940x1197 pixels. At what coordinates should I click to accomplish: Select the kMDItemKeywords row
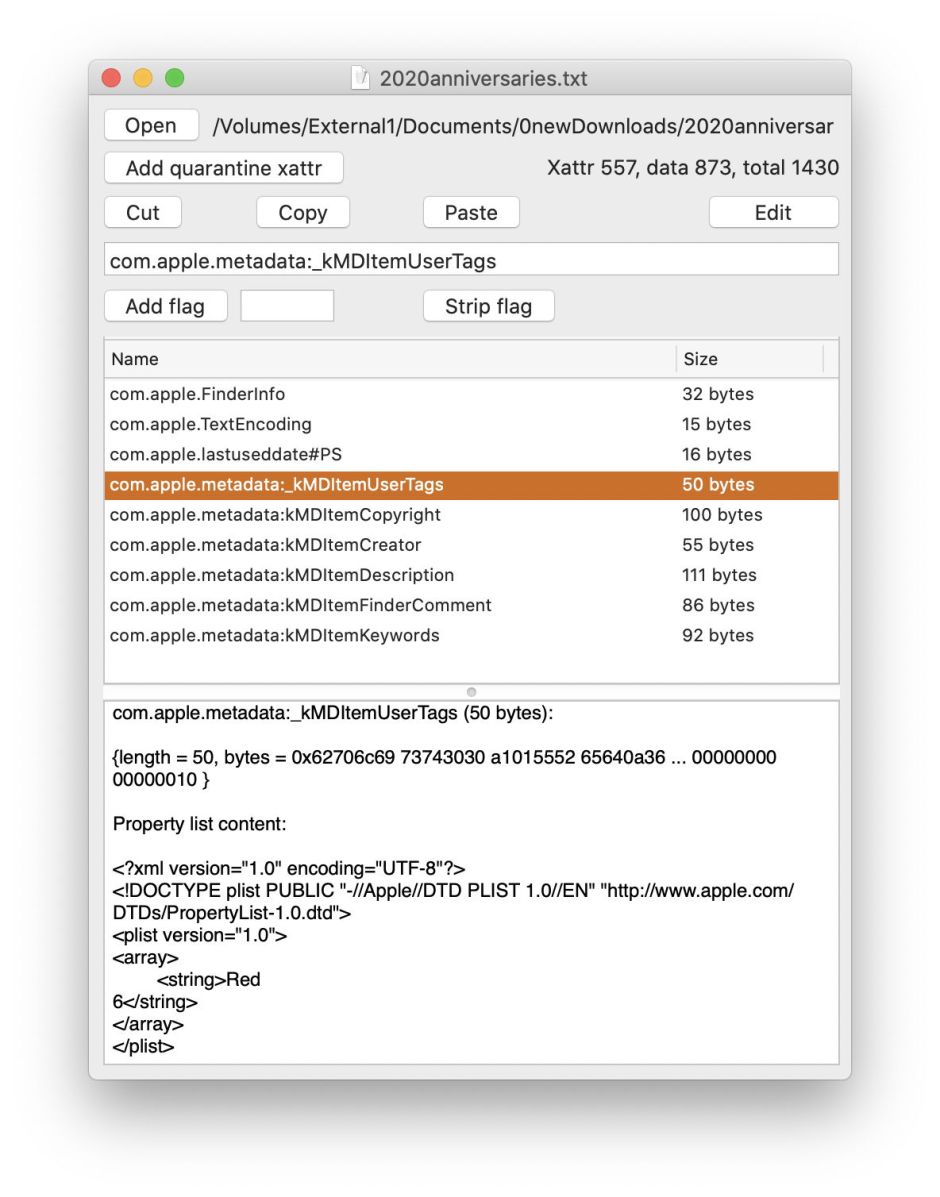pos(390,635)
